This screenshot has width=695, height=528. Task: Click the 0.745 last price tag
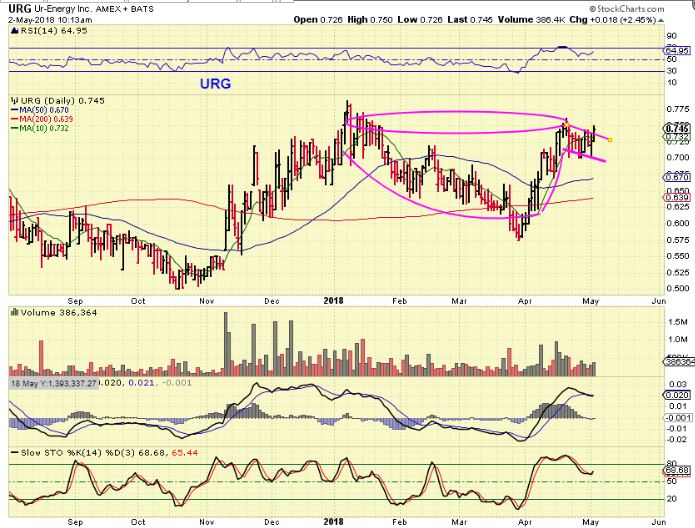(x=678, y=129)
